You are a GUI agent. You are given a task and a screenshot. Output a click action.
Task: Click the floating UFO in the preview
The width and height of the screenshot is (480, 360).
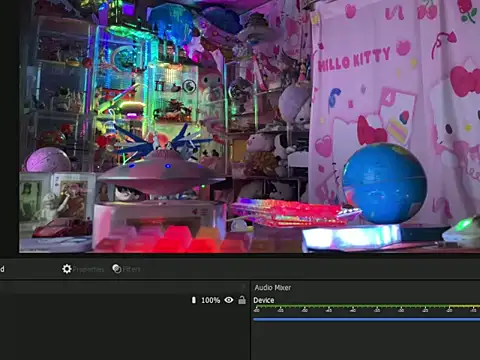click(x=161, y=173)
